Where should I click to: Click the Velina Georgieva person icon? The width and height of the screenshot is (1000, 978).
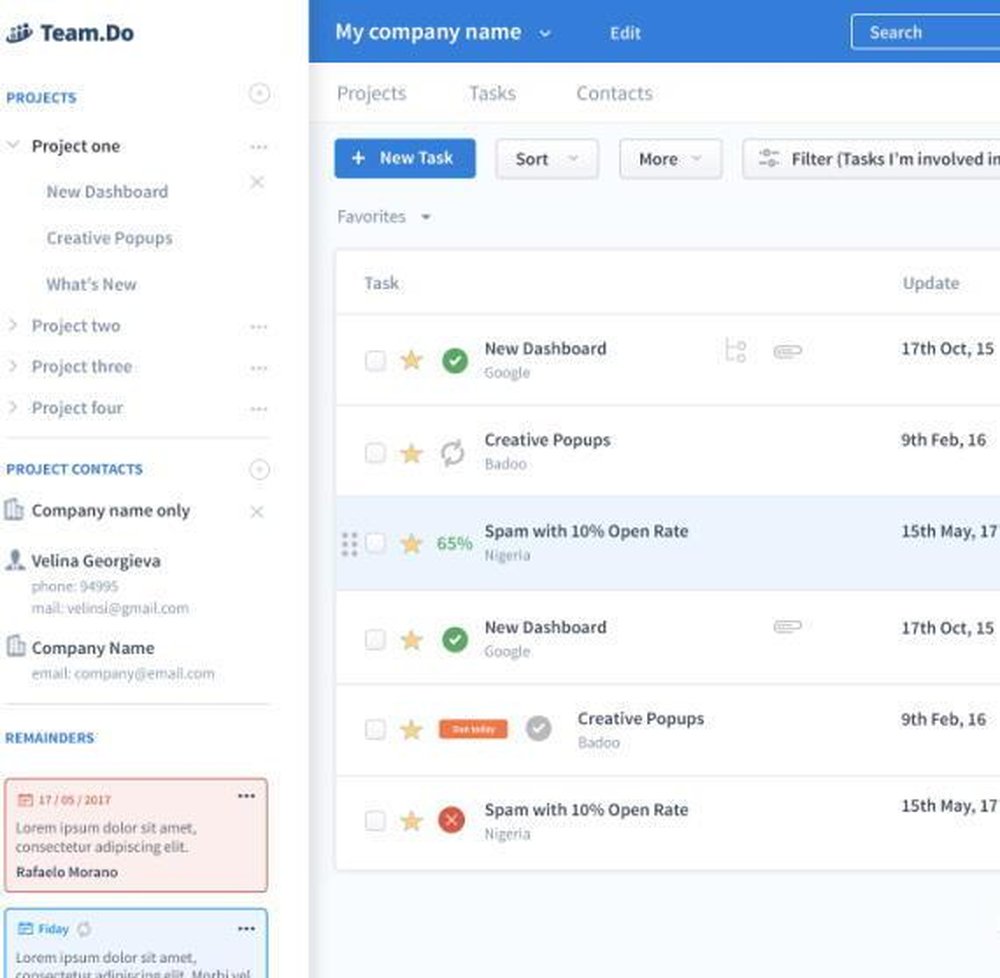(15, 560)
